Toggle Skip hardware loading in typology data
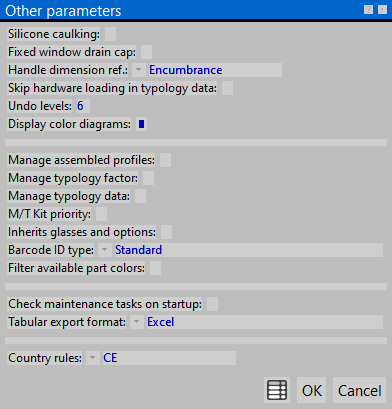 (227, 88)
